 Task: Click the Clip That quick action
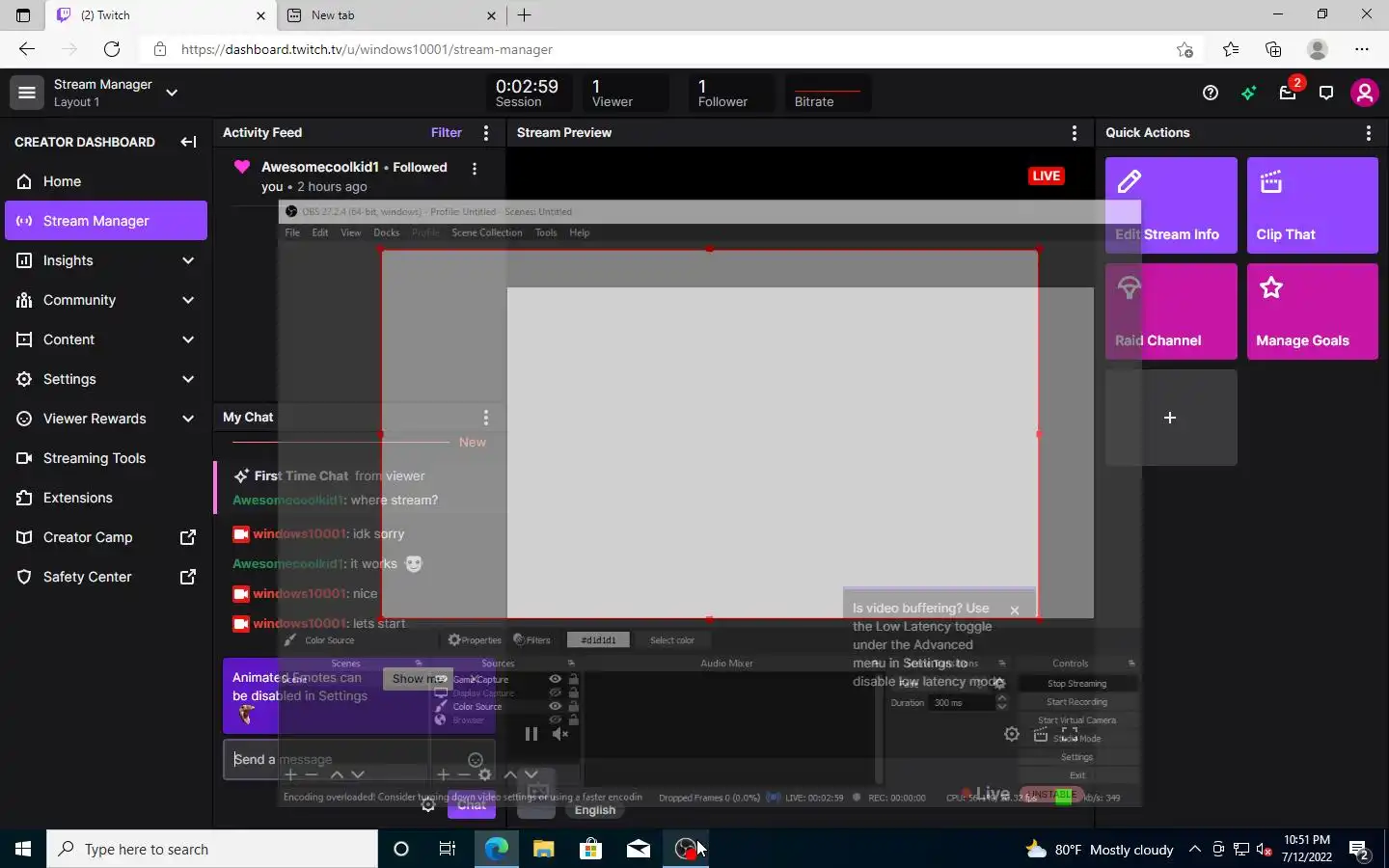(1313, 205)
